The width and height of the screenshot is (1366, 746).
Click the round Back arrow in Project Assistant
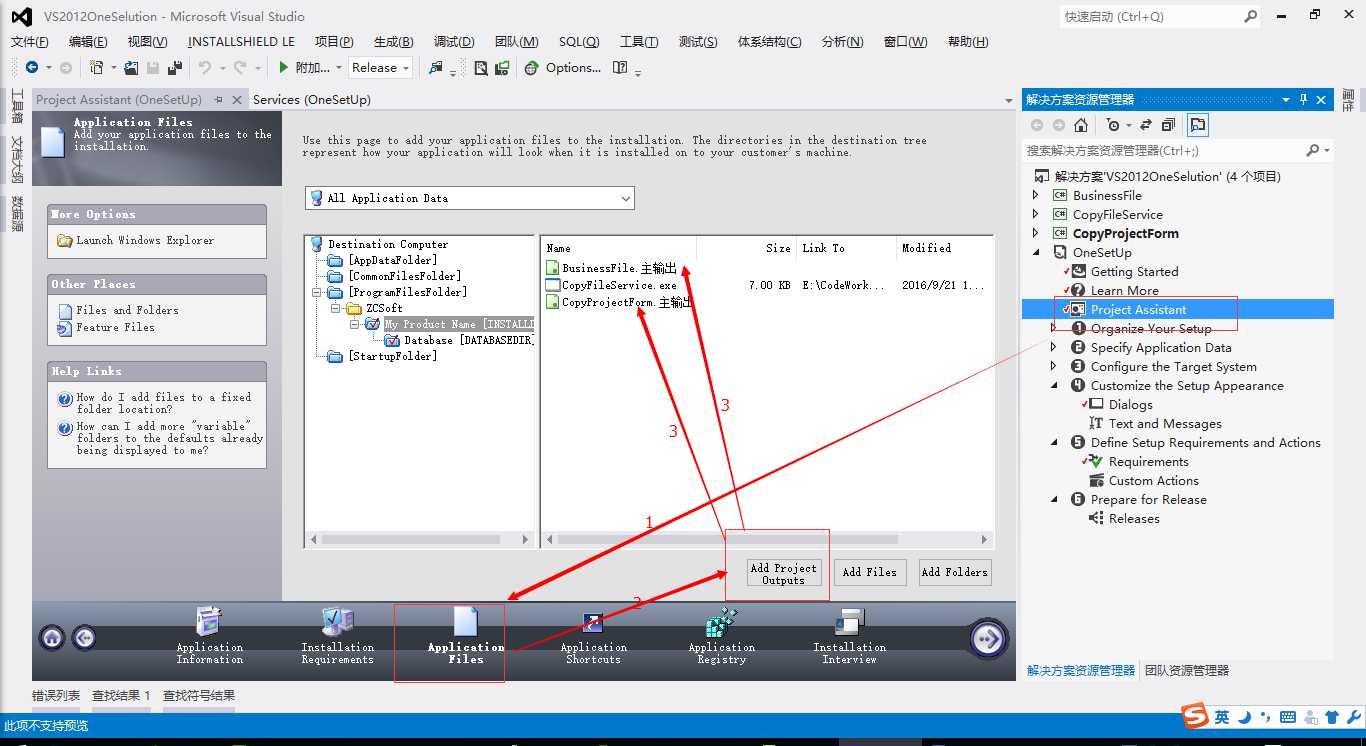click(x=84, y=637)
